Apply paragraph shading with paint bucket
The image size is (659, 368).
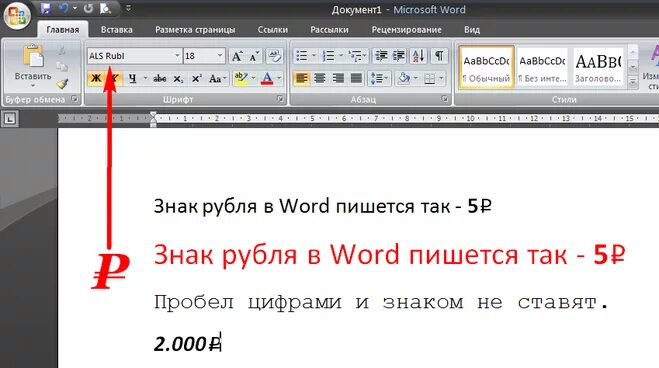tap(403, 79)
